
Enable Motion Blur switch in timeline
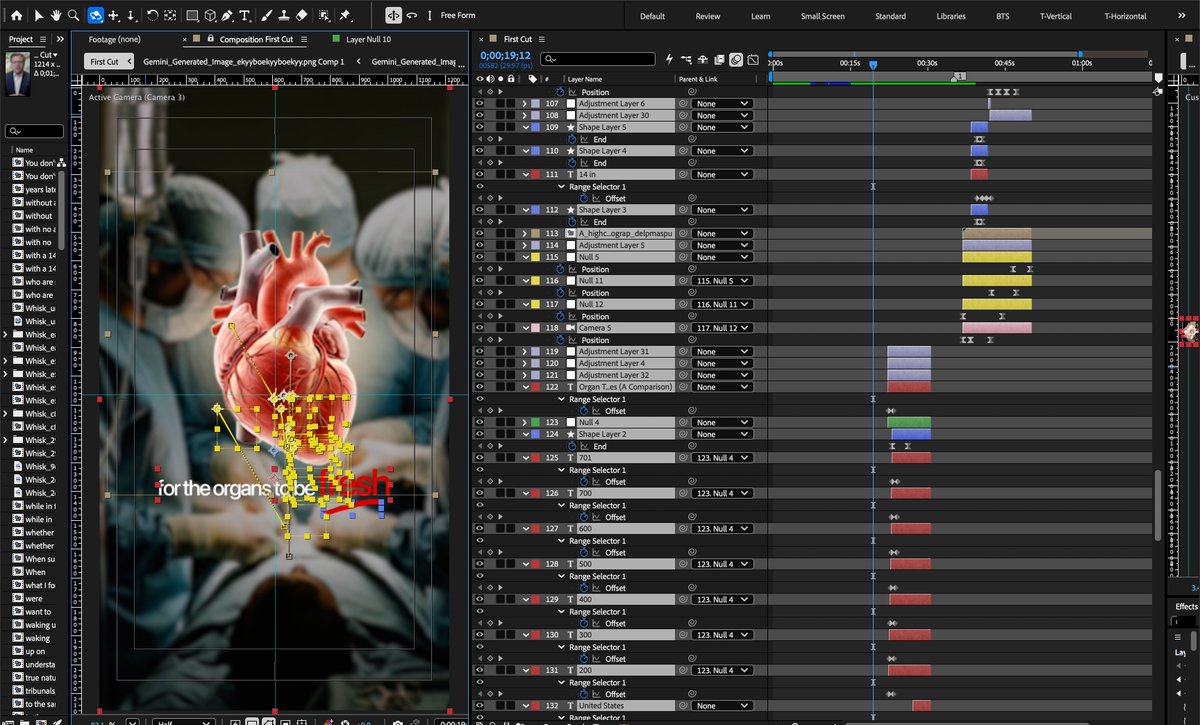(735, 59)
